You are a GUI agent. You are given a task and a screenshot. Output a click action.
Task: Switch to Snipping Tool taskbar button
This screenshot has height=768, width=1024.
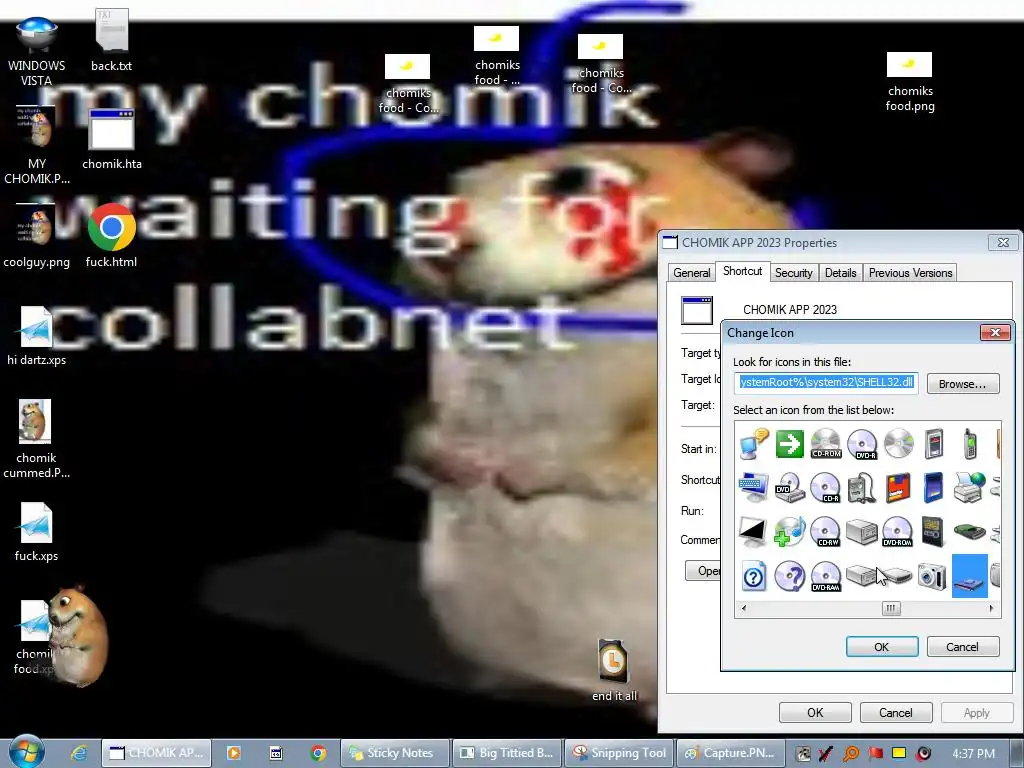[x=619, y=753]
